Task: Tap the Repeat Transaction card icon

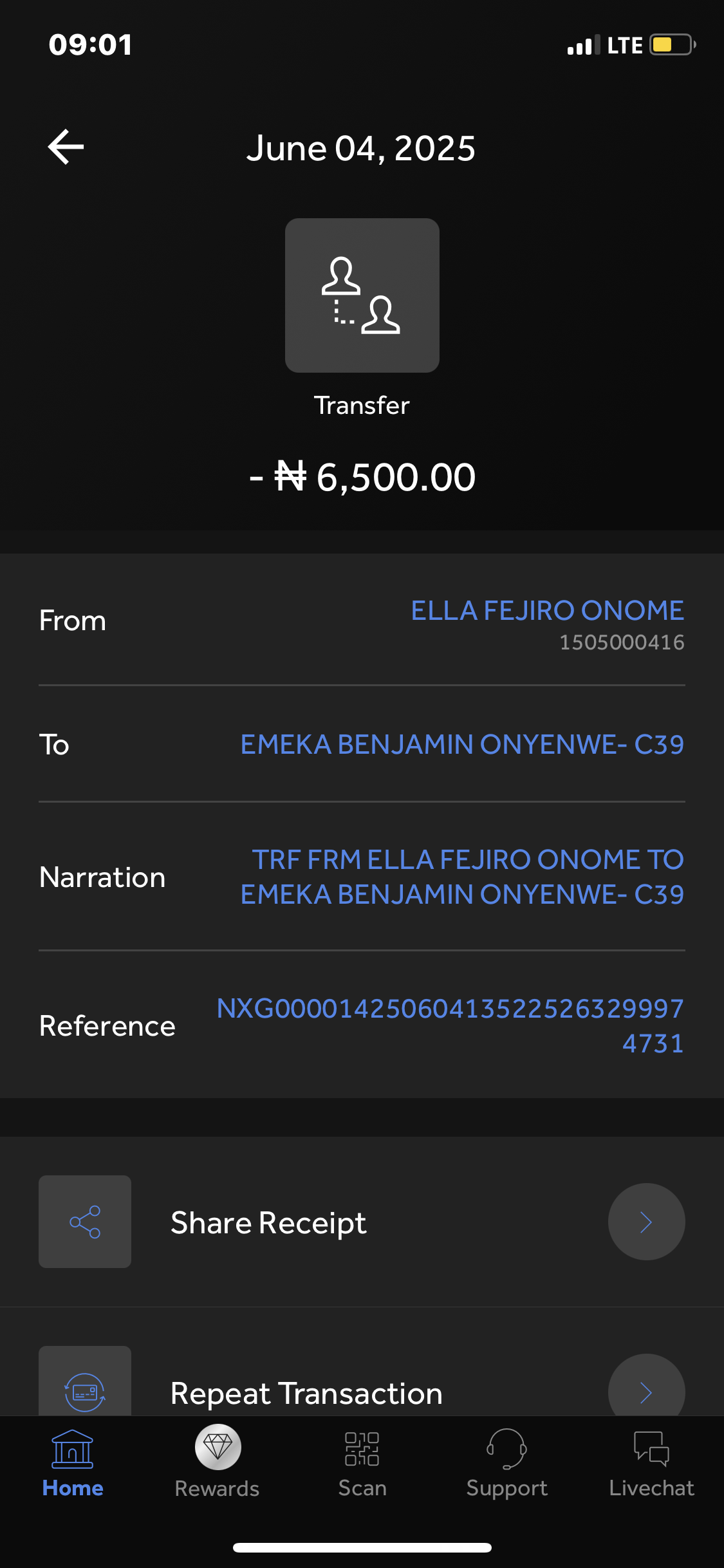Action: pyautogui.click(x=85, y=1390)
